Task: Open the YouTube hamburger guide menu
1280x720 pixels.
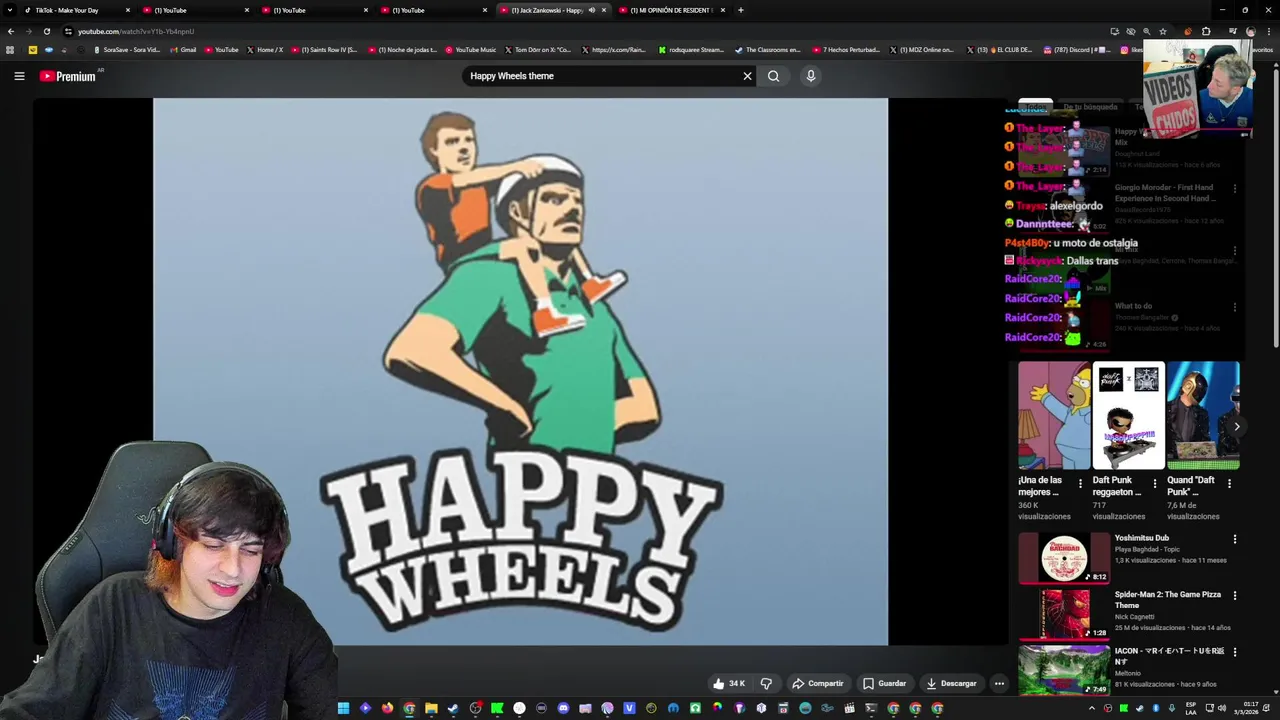Action: (x=19, y=76)
